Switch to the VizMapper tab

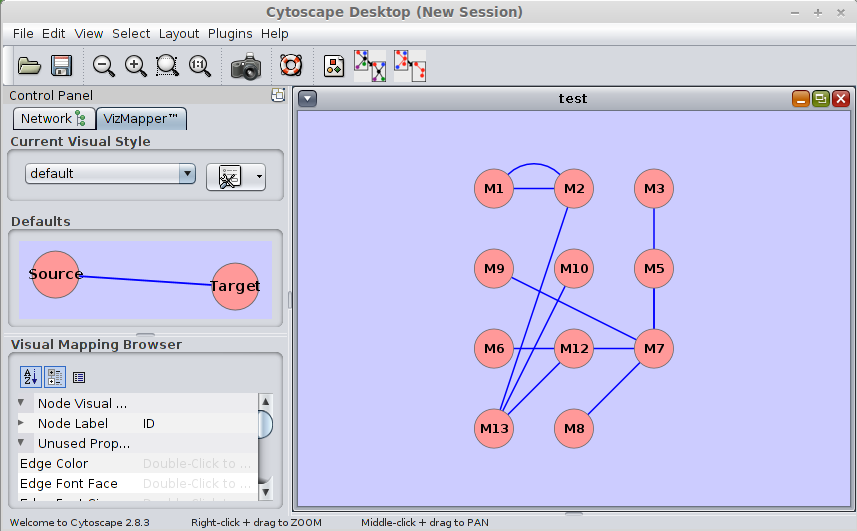(x=141, y=119)
